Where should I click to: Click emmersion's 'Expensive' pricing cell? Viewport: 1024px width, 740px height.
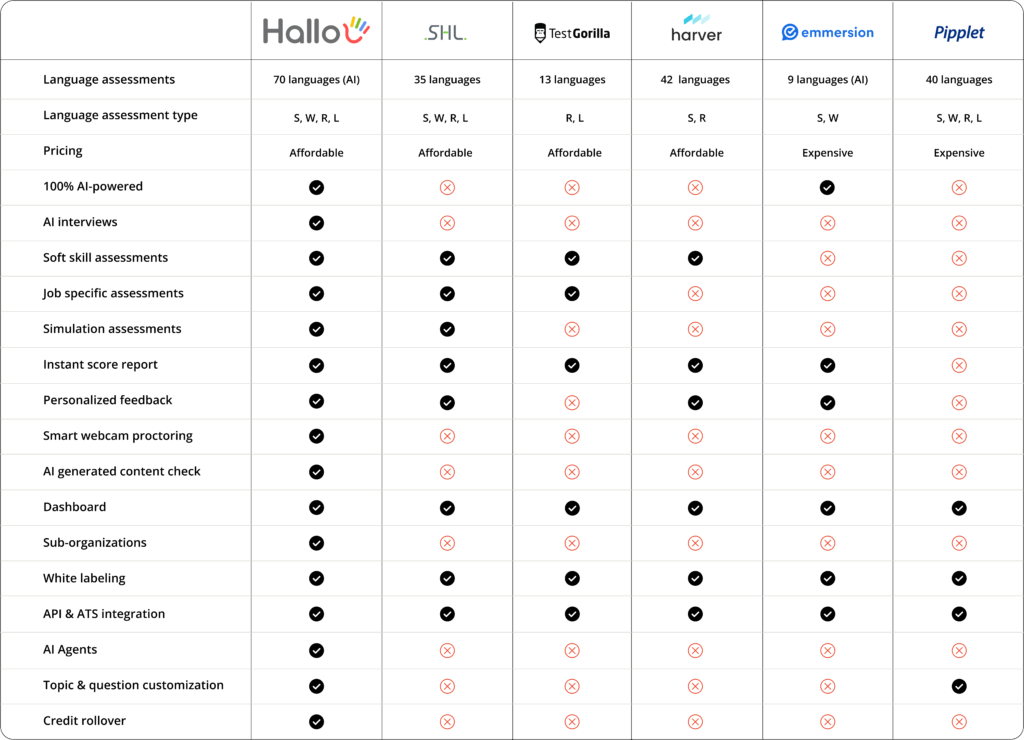click(x=827, y=153)
